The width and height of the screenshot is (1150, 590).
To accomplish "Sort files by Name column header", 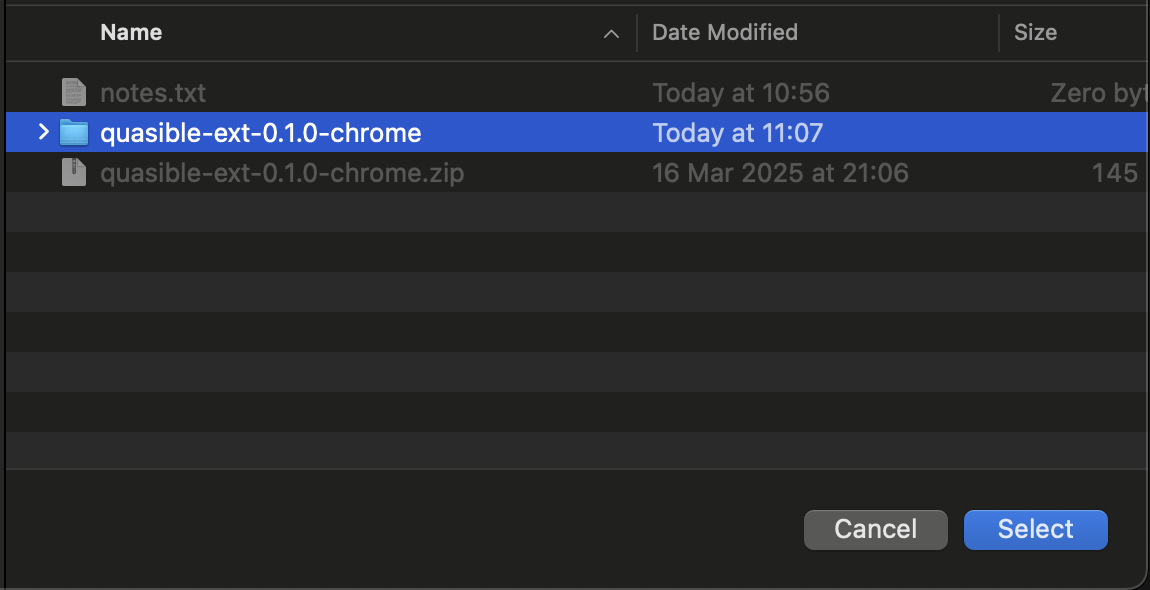I will coord(131,33).
